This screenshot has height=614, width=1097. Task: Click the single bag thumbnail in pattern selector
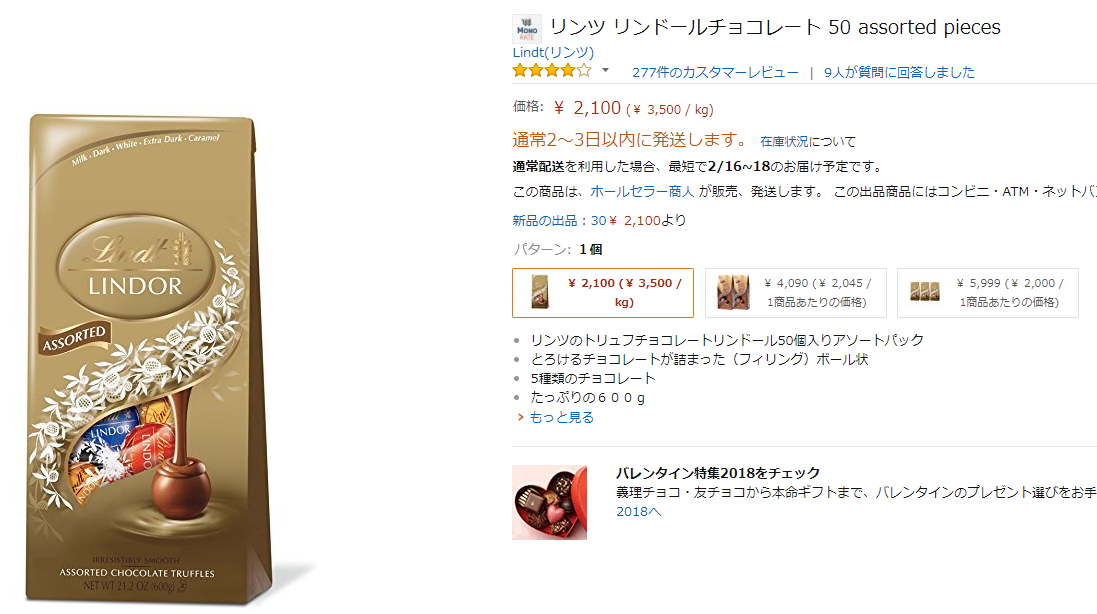(x=539, y=292)
